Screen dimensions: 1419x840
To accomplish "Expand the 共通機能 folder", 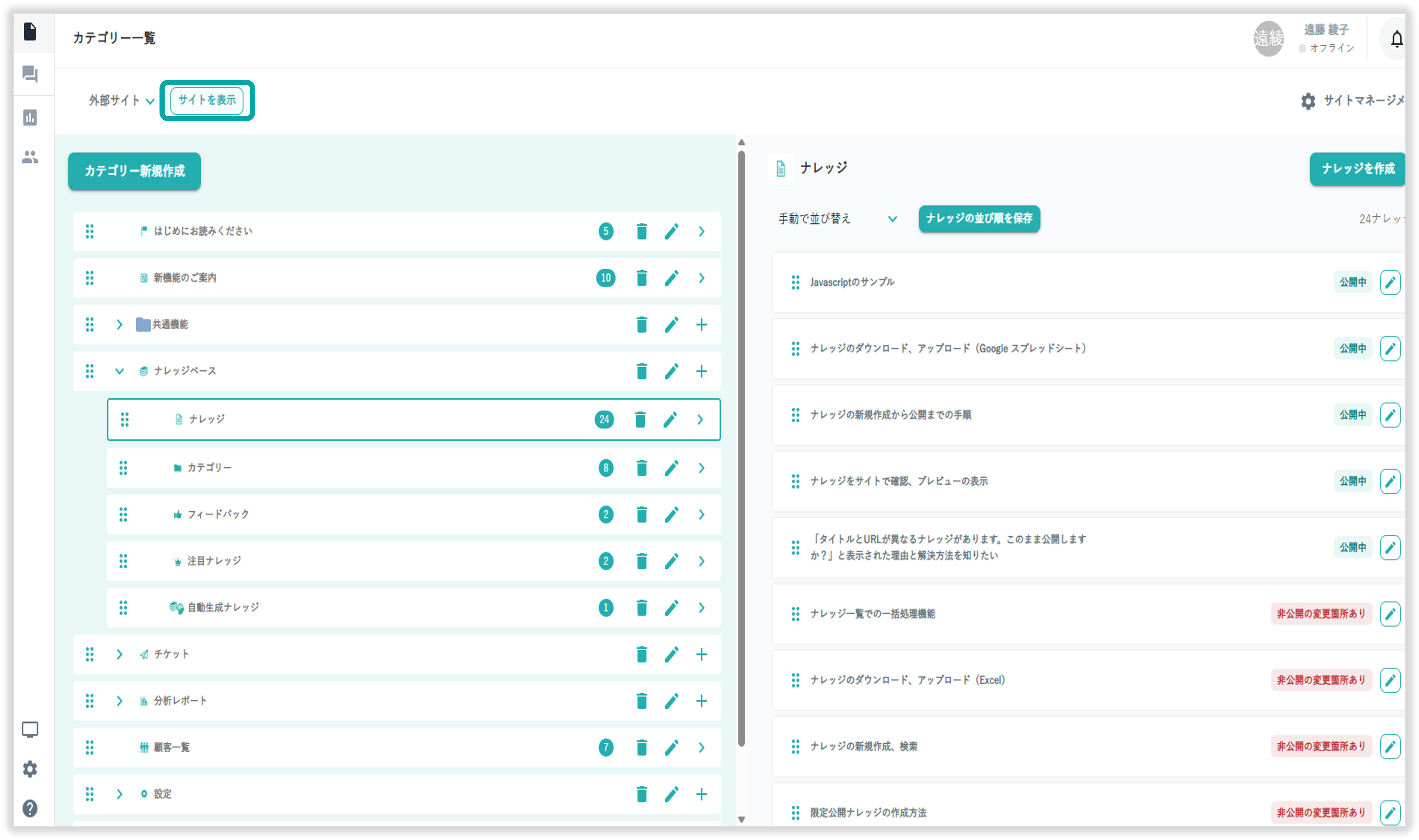I will (x=119, y=324).
